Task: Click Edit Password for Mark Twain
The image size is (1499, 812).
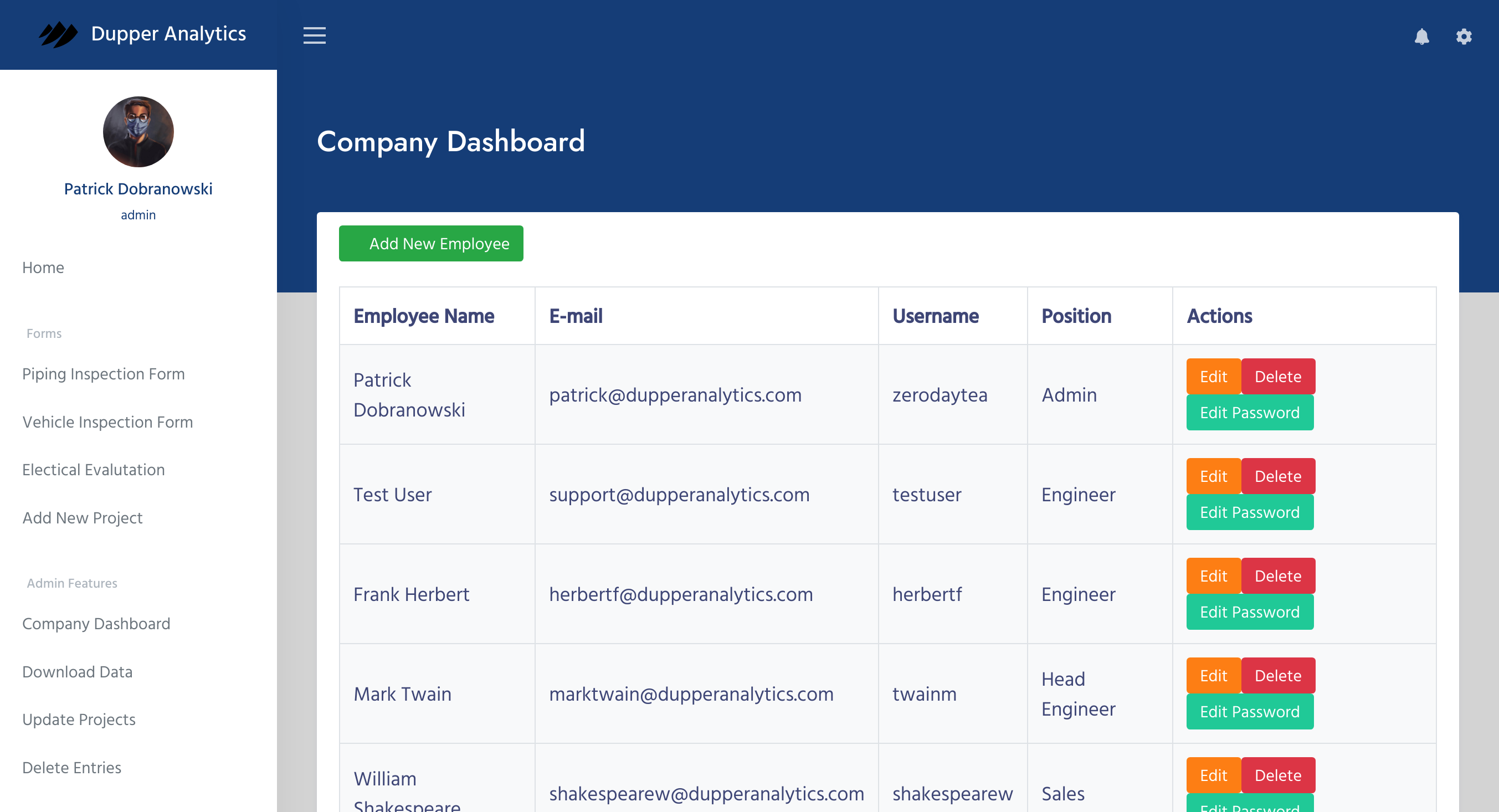Action: coord(1250,712)
